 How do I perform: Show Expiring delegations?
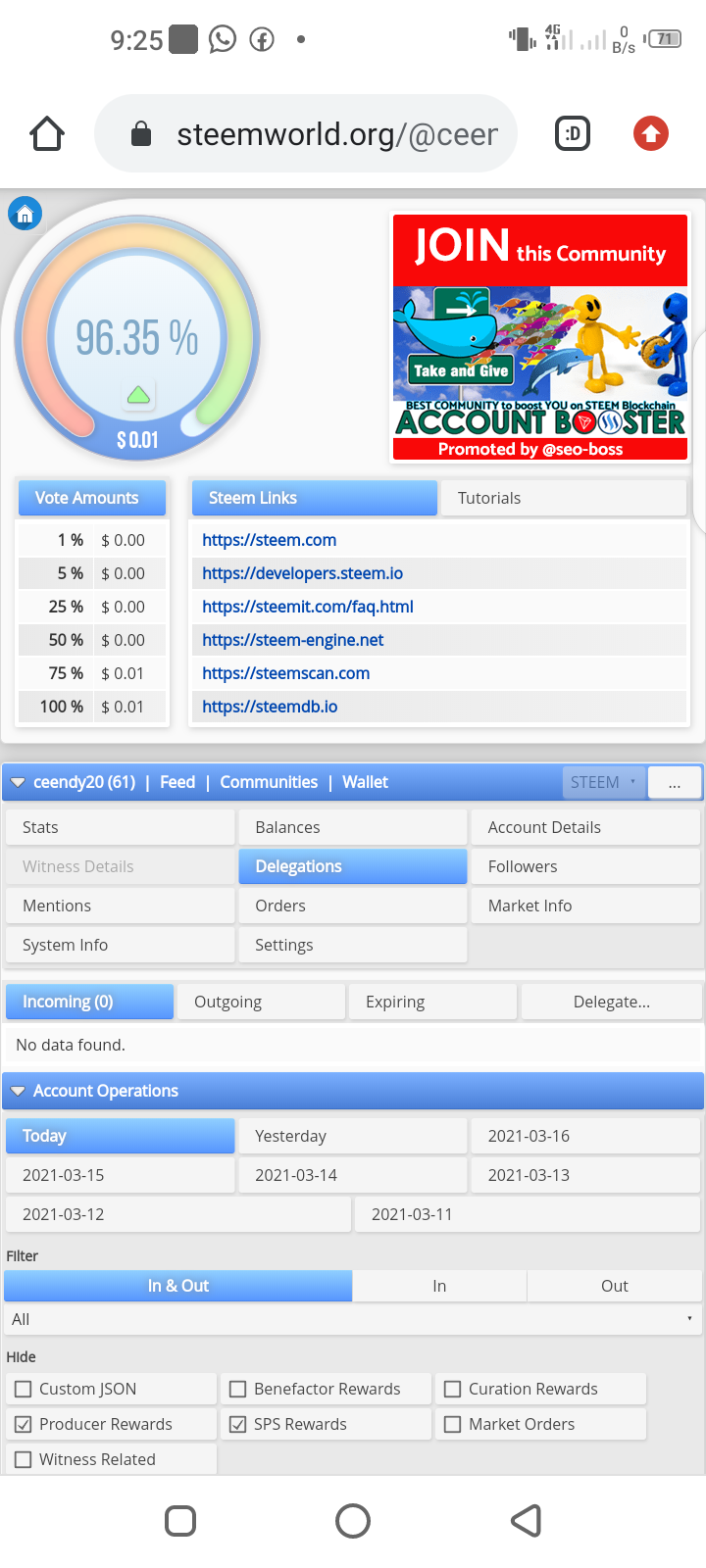(x=433, y=1002)
